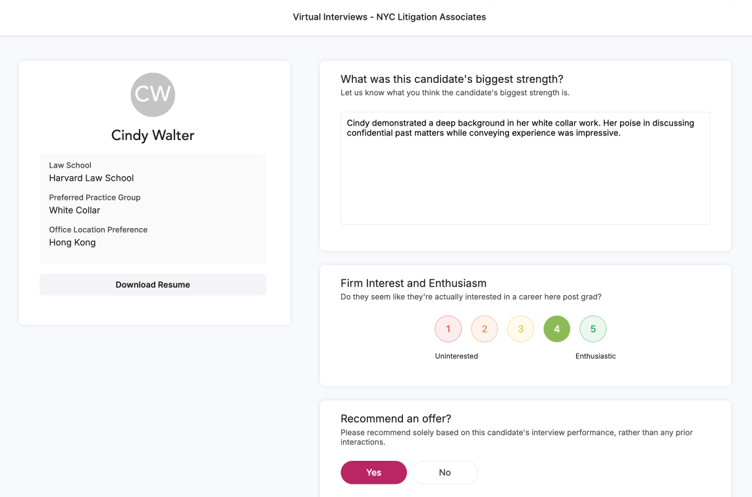
Task: Click the biggest strength question heading
Action: click(x=452, y=79)
